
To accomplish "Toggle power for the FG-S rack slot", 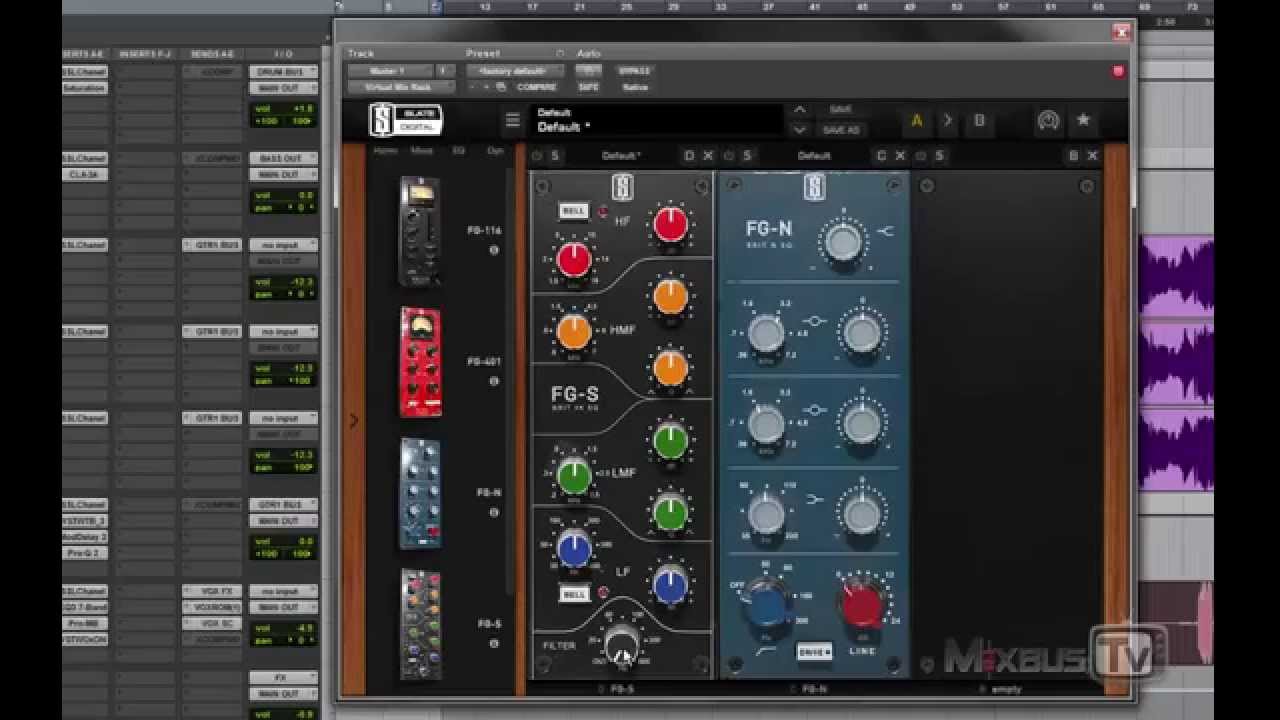I will tap(537, 156).
